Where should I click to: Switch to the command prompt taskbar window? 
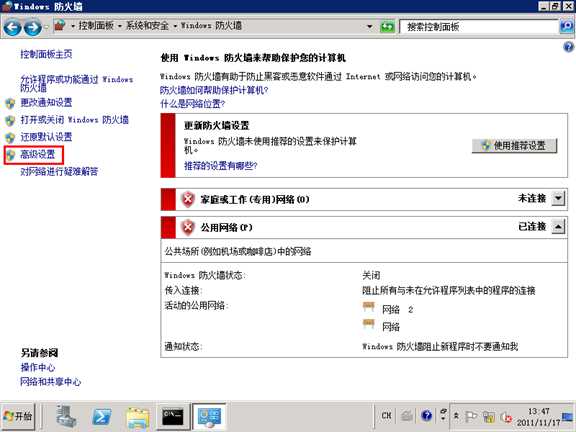pos(173,417)
